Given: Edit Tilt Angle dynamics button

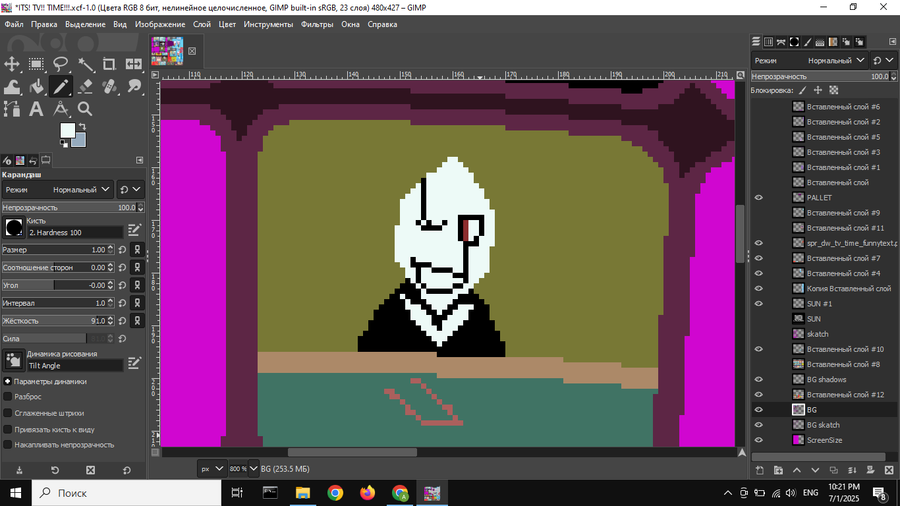Looking at the screenshot, I should 134,363.
